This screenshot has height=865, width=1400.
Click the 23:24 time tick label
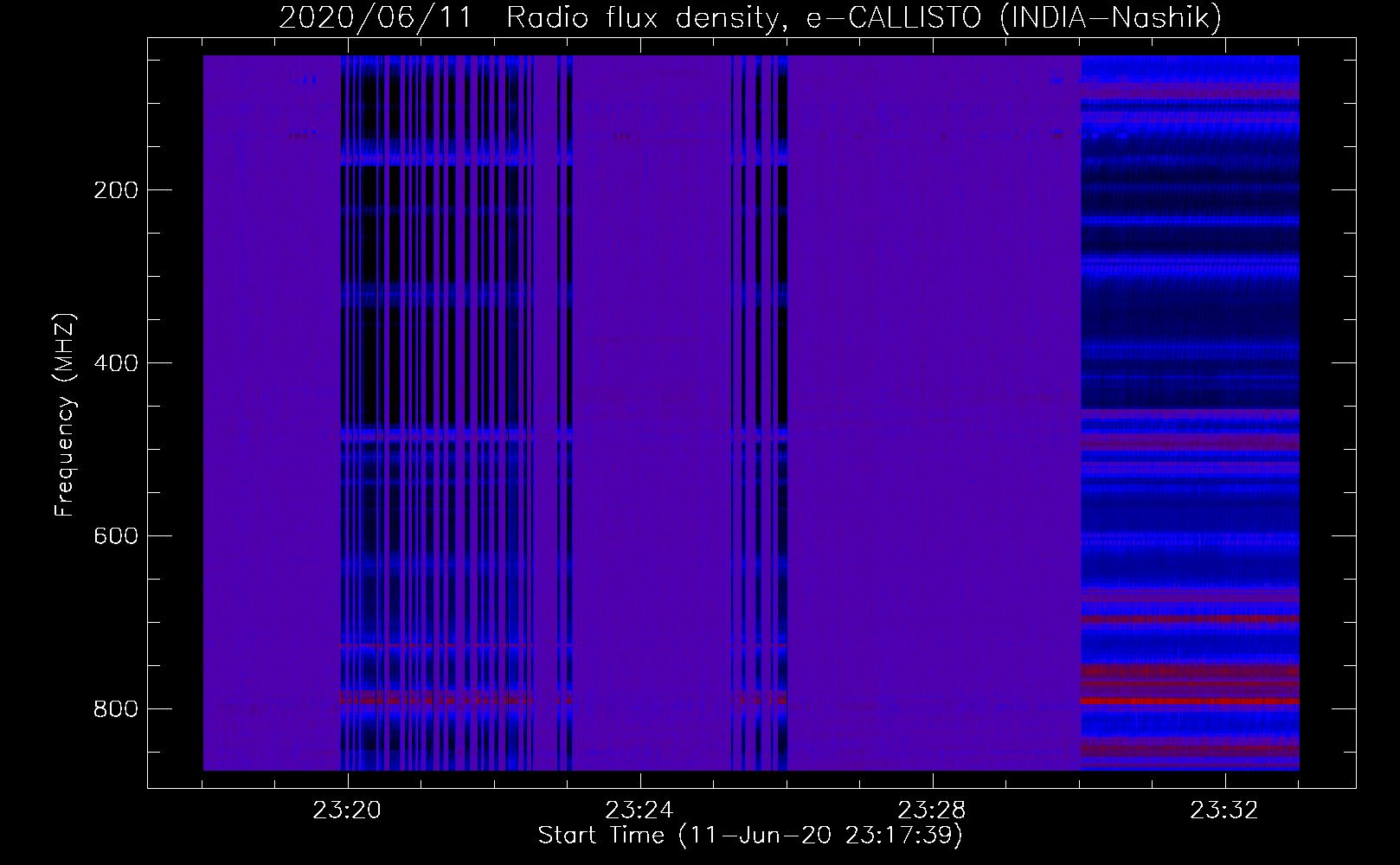(640, 811)
